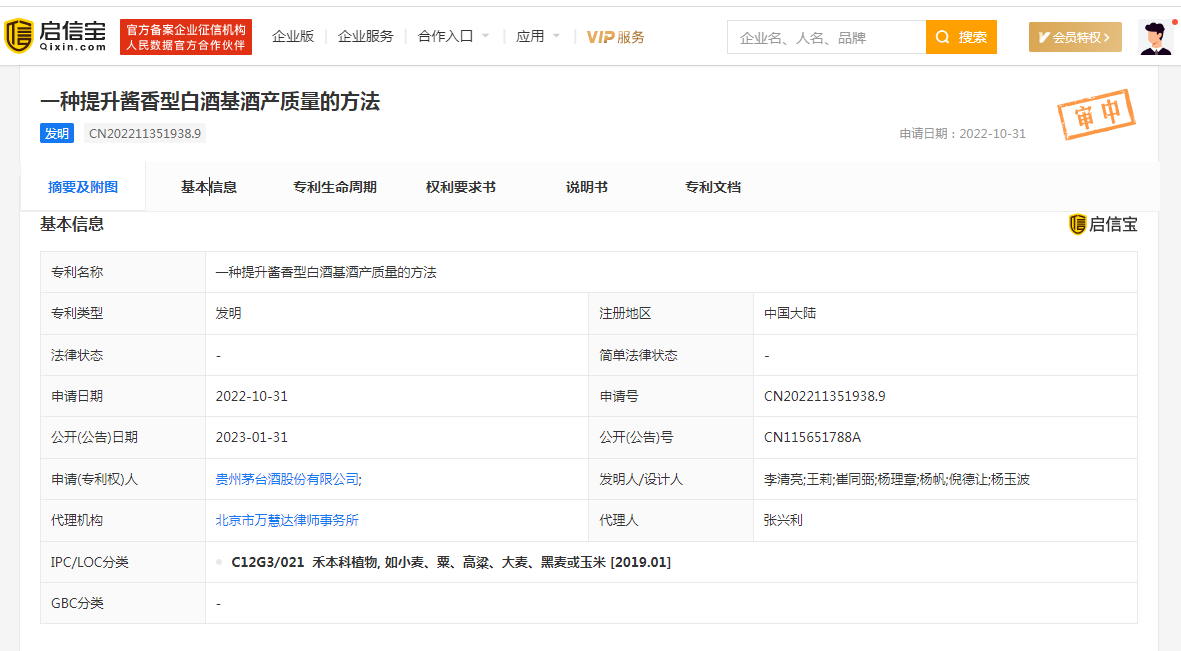Image resolution: width=1181 pixels, height=651 pixels.
Task: Focus the company name search field
Action: click(x=826, y=37)
